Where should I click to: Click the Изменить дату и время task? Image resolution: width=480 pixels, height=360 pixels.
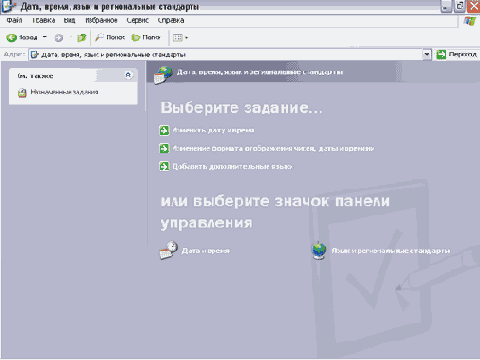tap(213, 130)
